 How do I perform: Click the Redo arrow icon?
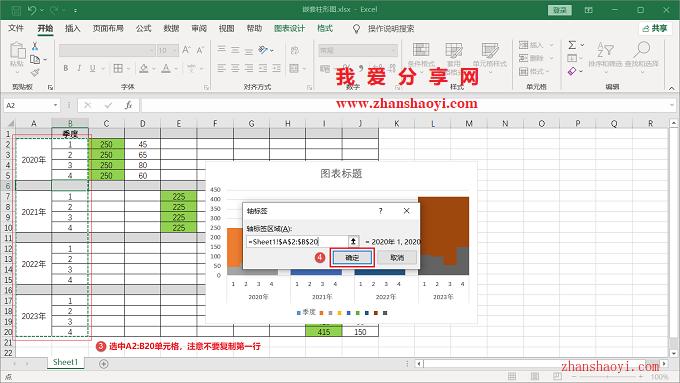click(x=54, y=10)
